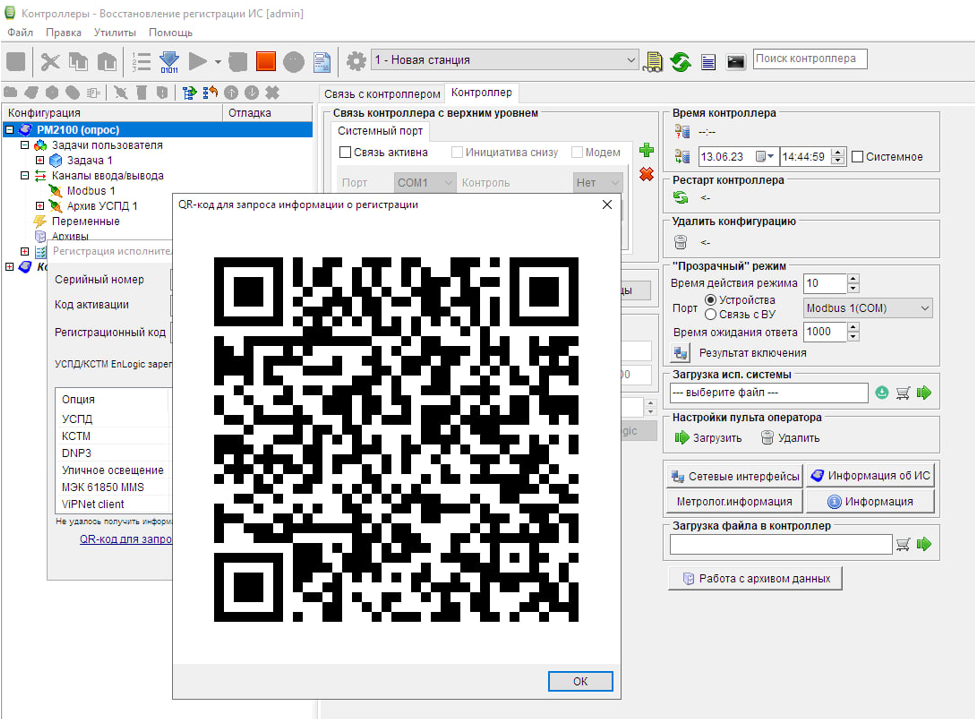The image size is (975, 719).
Task: Click the Поиск контроллера search field
Action: (810, 58)
